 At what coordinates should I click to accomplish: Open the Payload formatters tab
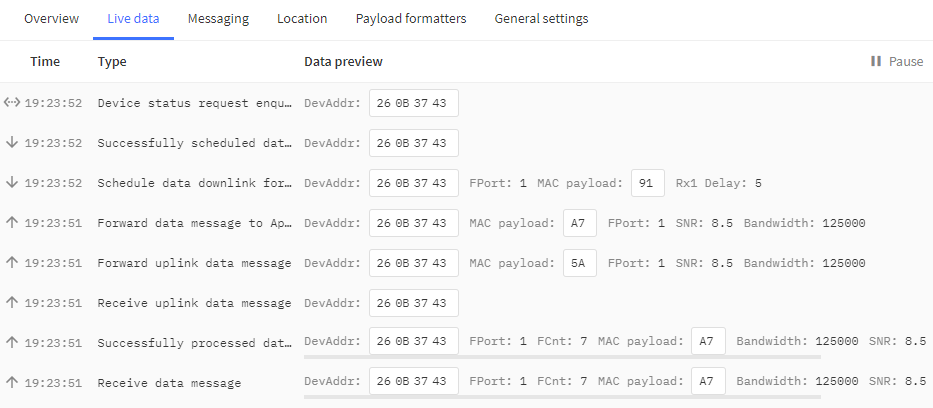coord(410,19)
